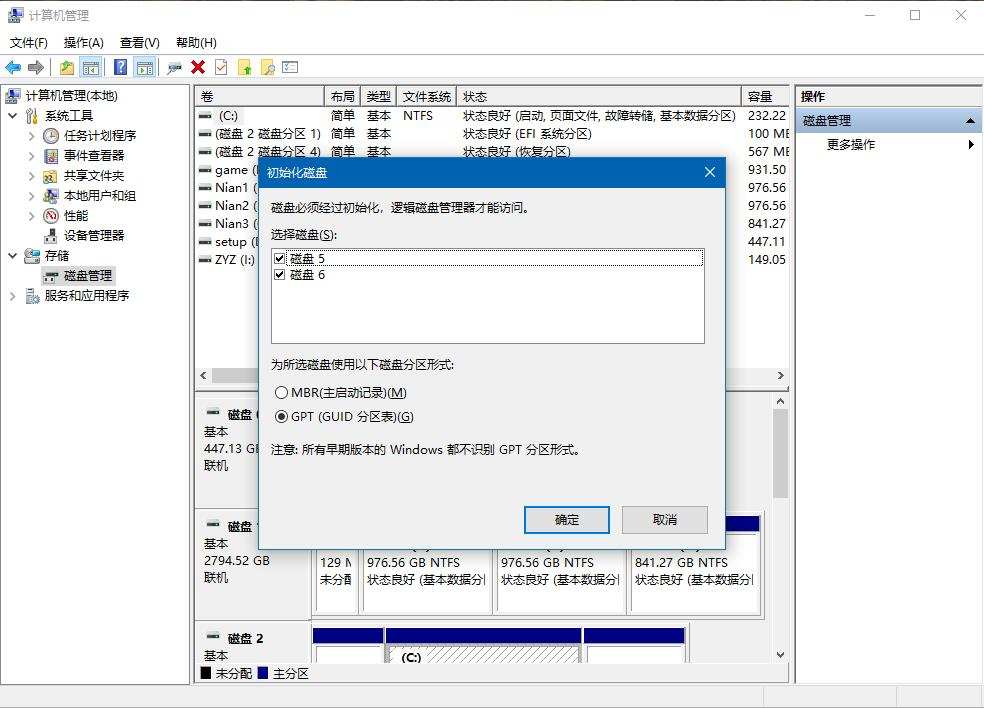Click the red X delete icon
Viewport: 984px width, 708px height.
(x=198, y=67)
